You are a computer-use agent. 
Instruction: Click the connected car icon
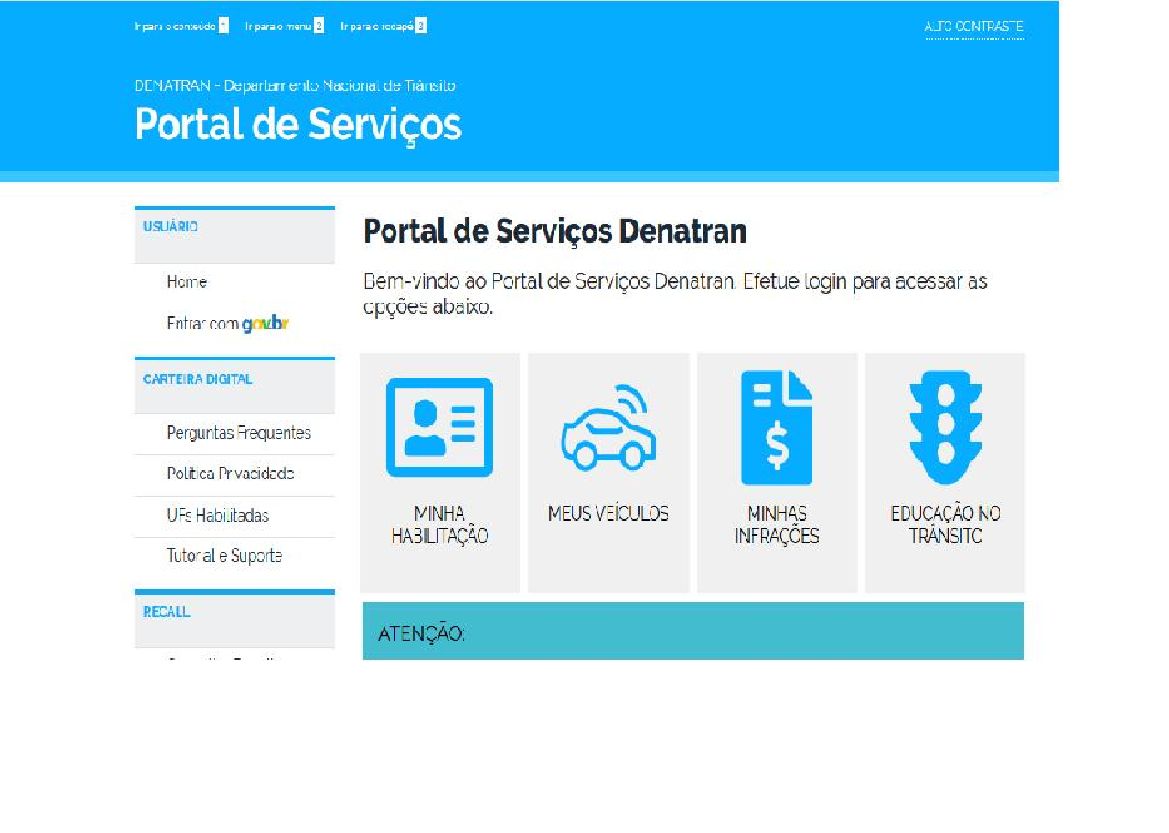click(x=608, y=427)
